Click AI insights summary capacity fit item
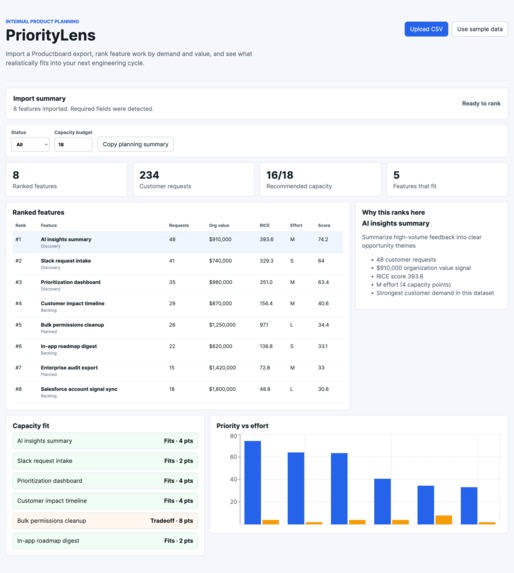 tap(105, 441)
